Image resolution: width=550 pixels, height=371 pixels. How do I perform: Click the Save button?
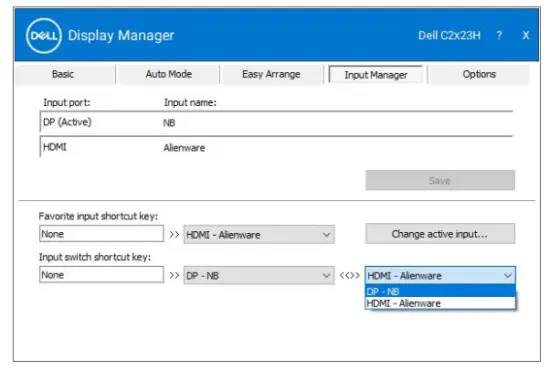click(x=440, y=181)
